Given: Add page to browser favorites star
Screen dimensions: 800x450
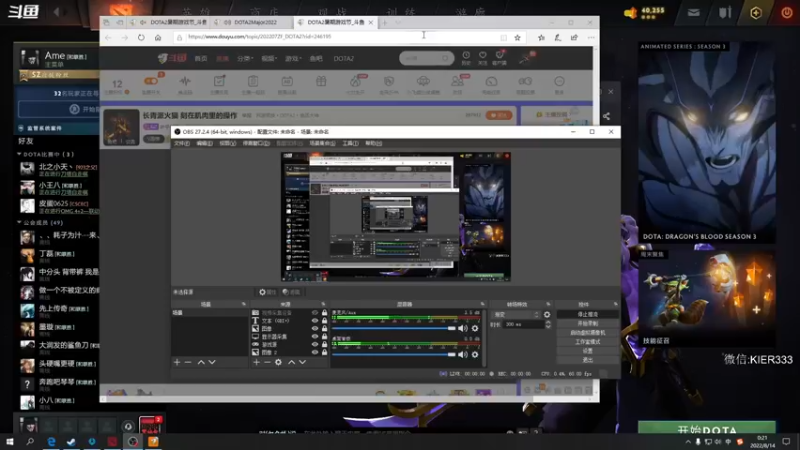Looking at the screenshot, I should [517, 37].
